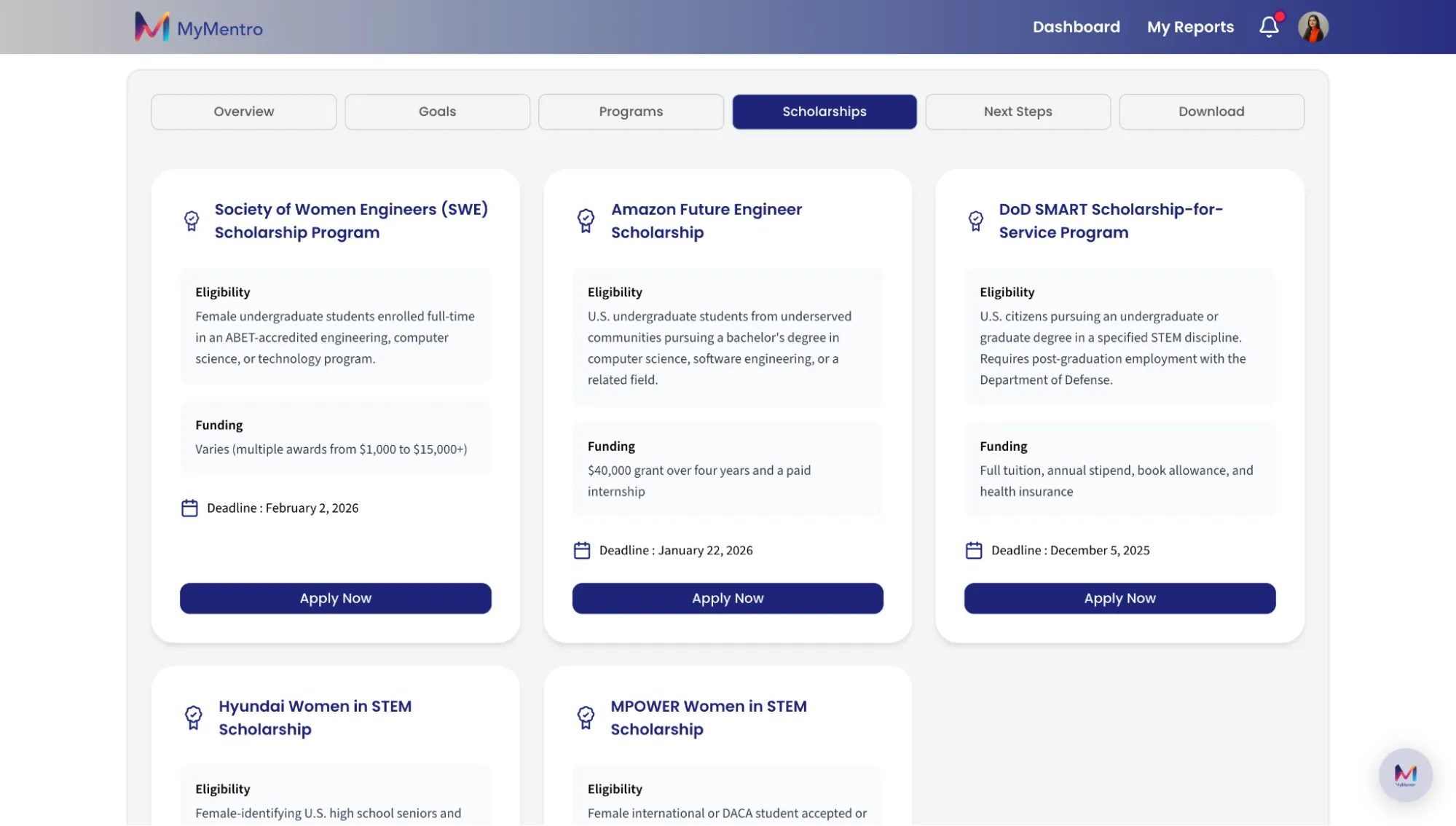Click the '$40,000 grant over four years' funding text
This screenshot has width=1456, height=826.
coord(699,481)
